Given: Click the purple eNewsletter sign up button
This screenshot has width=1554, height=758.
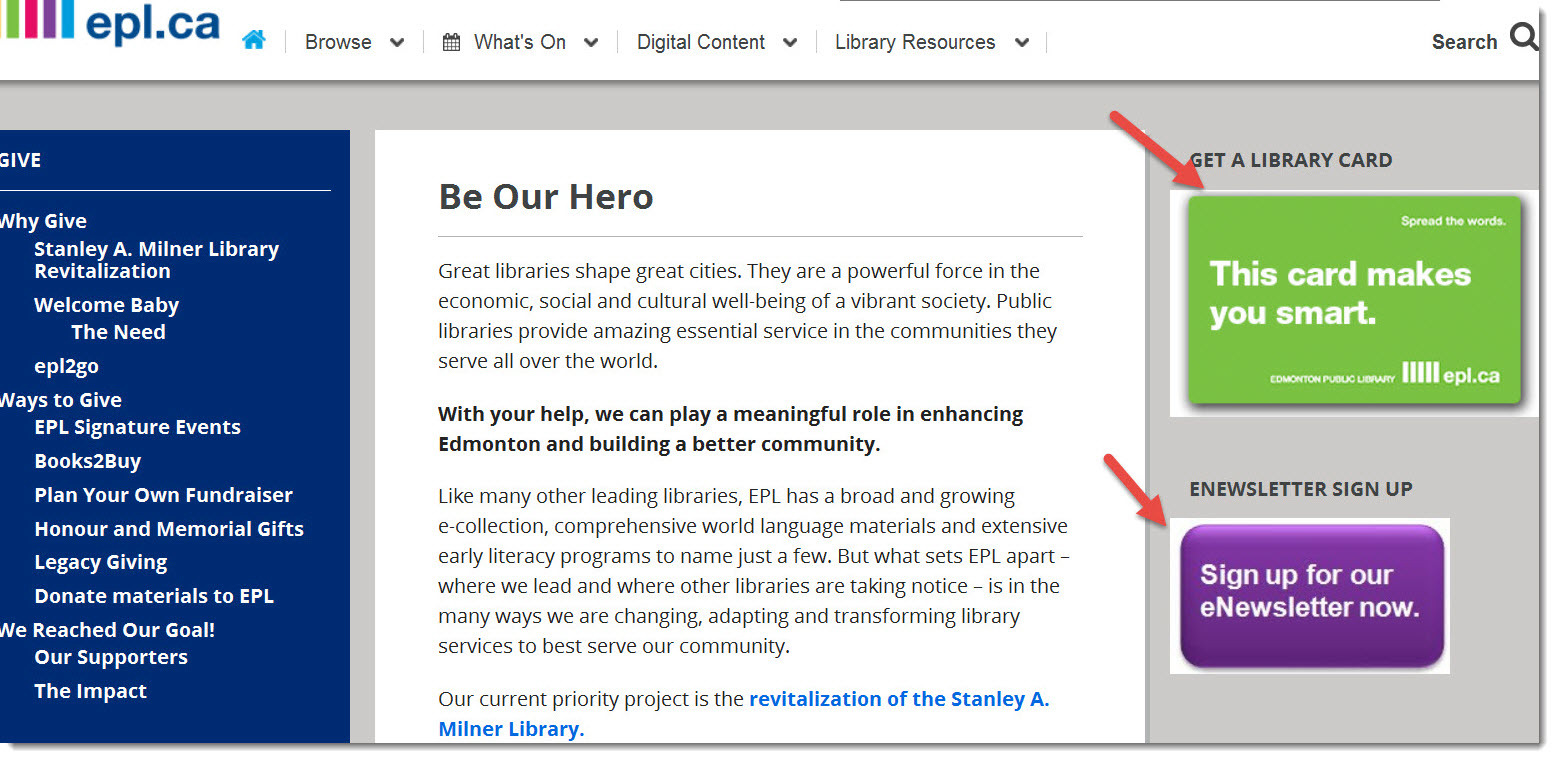Looking at the screenshot, I should (x=1312, y=596).
